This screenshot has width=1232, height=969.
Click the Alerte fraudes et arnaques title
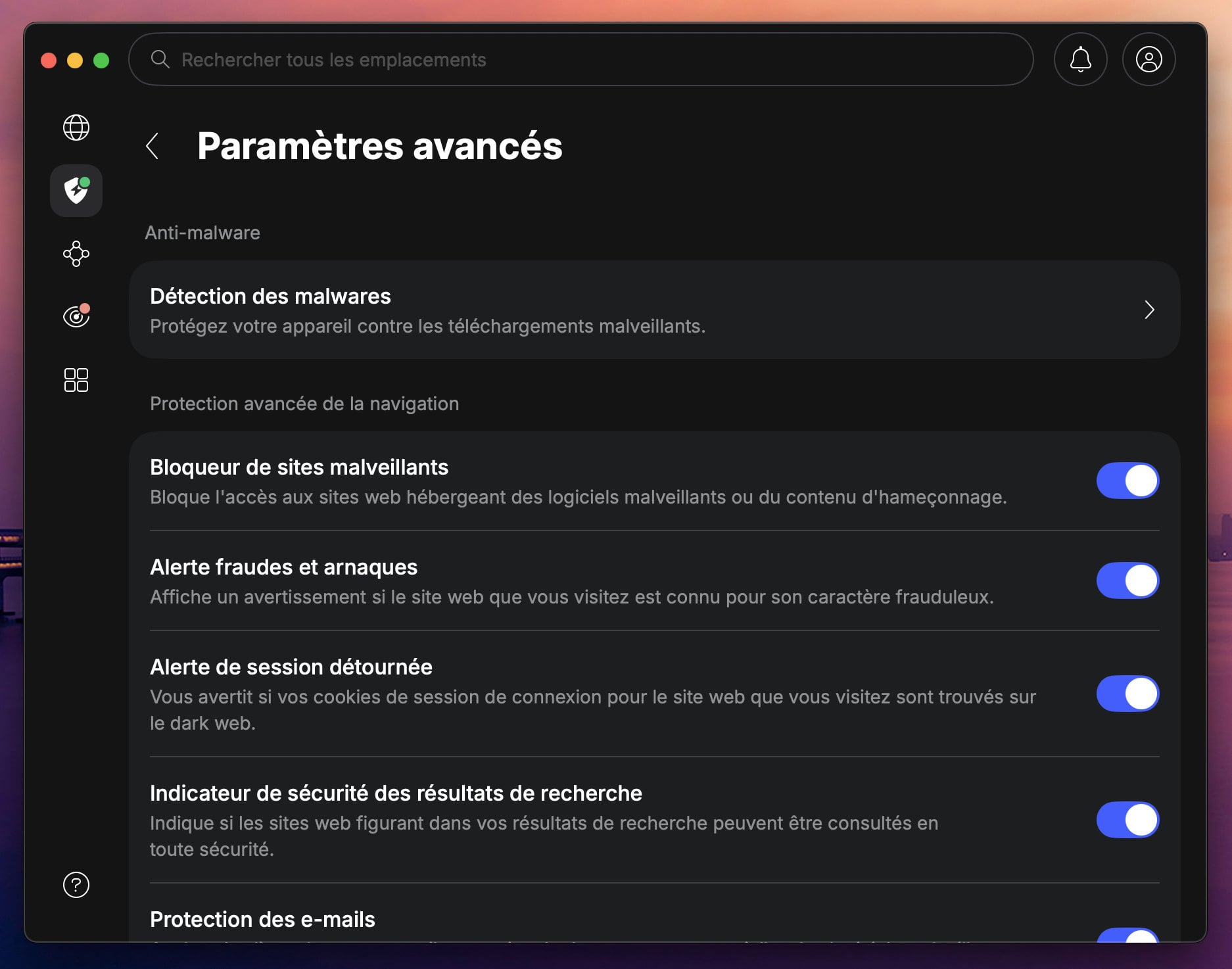[283, 567]
